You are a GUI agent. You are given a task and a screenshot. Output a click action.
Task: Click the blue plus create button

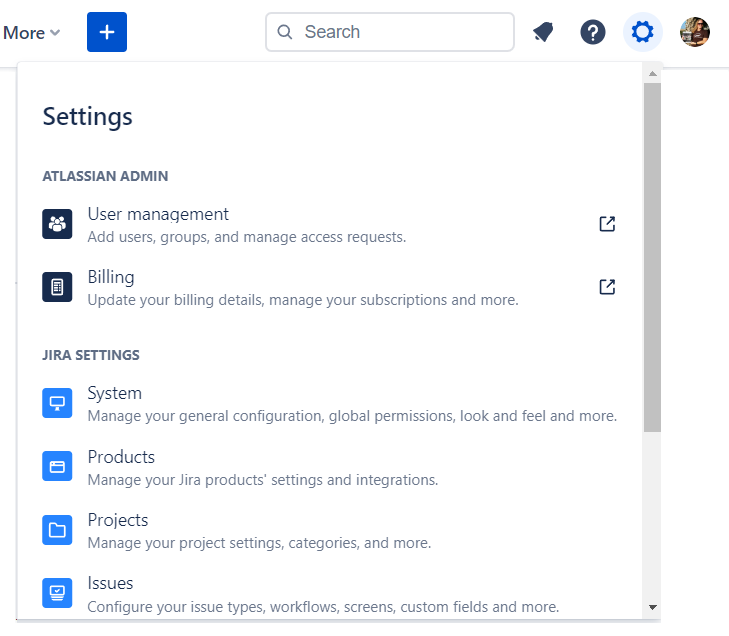coord(107,32)
